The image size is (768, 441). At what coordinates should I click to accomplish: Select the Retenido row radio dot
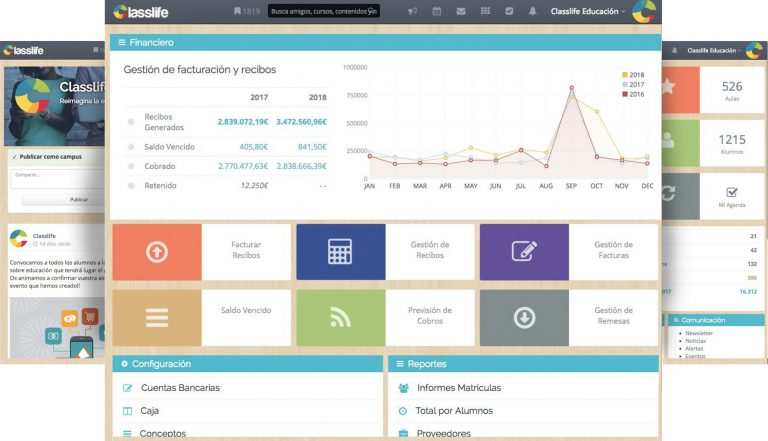[131, 186]
